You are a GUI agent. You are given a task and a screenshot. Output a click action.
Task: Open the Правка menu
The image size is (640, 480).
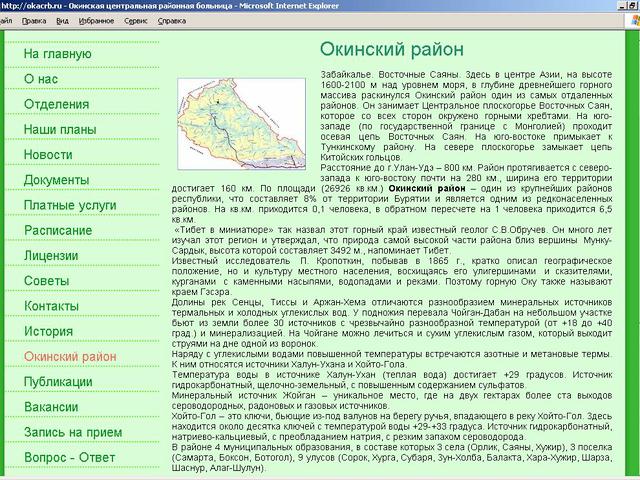(x=34, y=21)
